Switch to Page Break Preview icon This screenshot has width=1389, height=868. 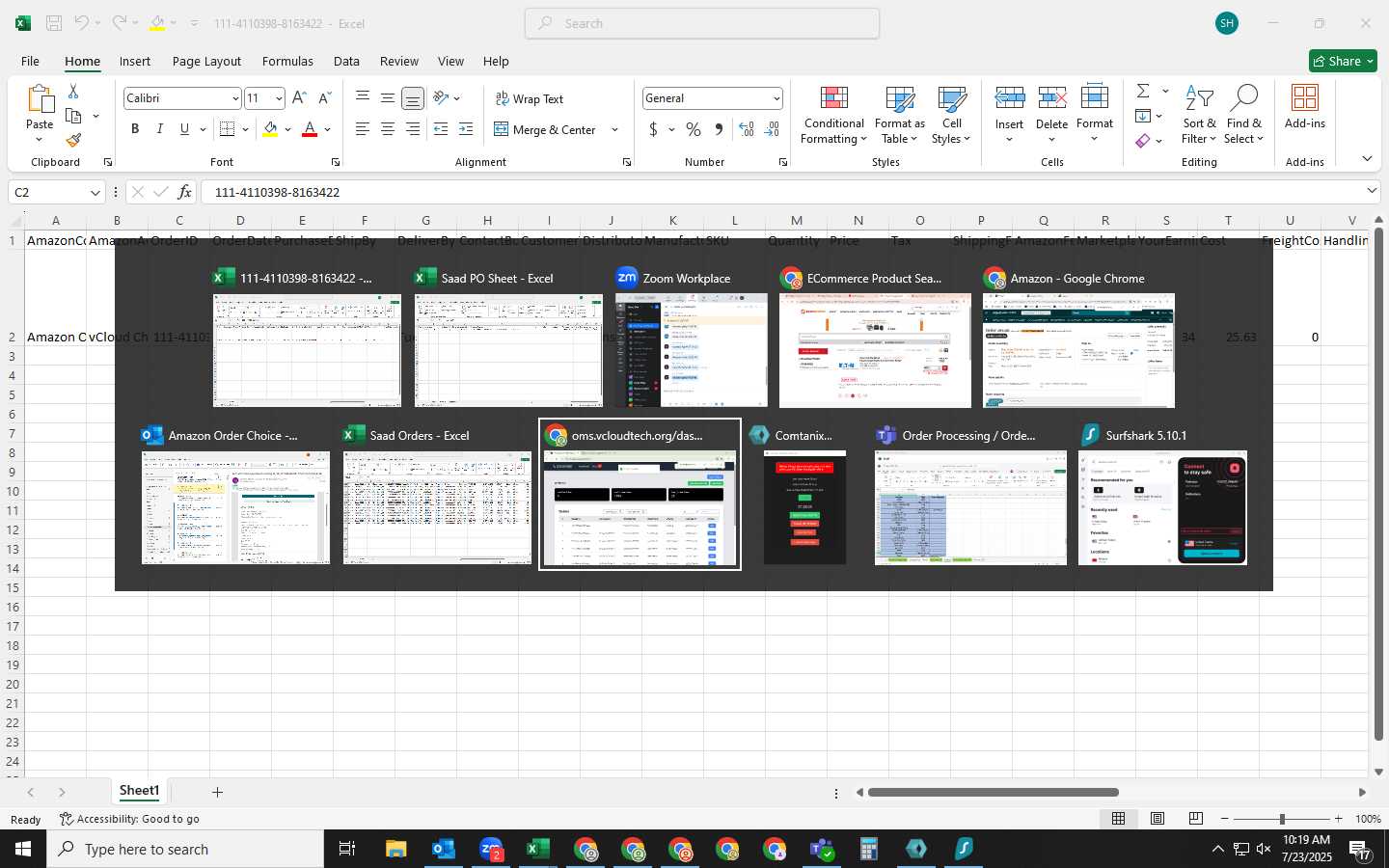1196,819
